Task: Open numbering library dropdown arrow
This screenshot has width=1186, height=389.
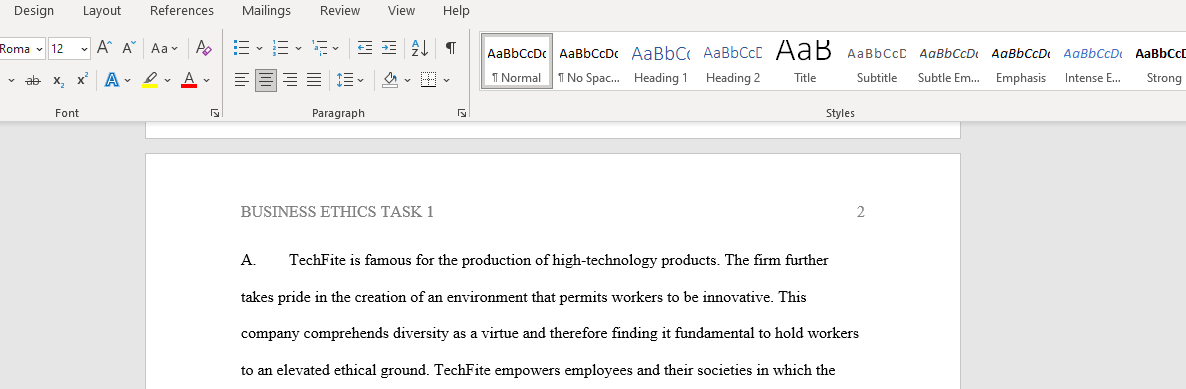Action: point(298,48)
